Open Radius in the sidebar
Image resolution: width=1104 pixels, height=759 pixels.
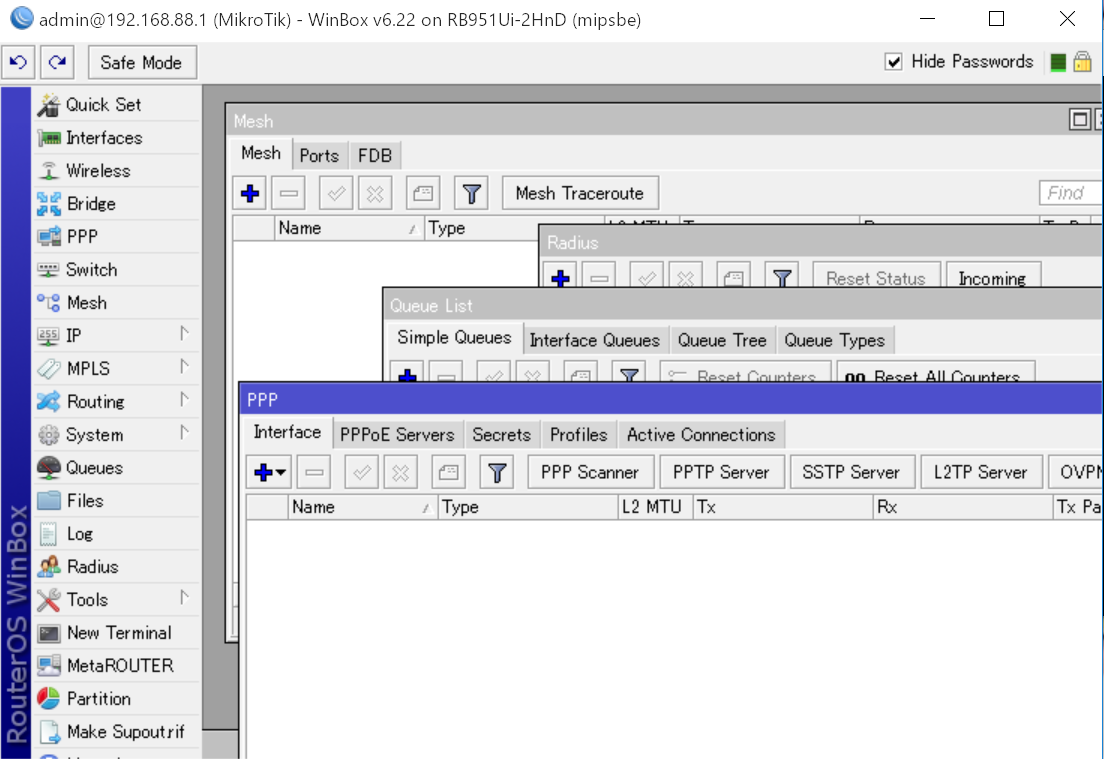tap(117, 567)
